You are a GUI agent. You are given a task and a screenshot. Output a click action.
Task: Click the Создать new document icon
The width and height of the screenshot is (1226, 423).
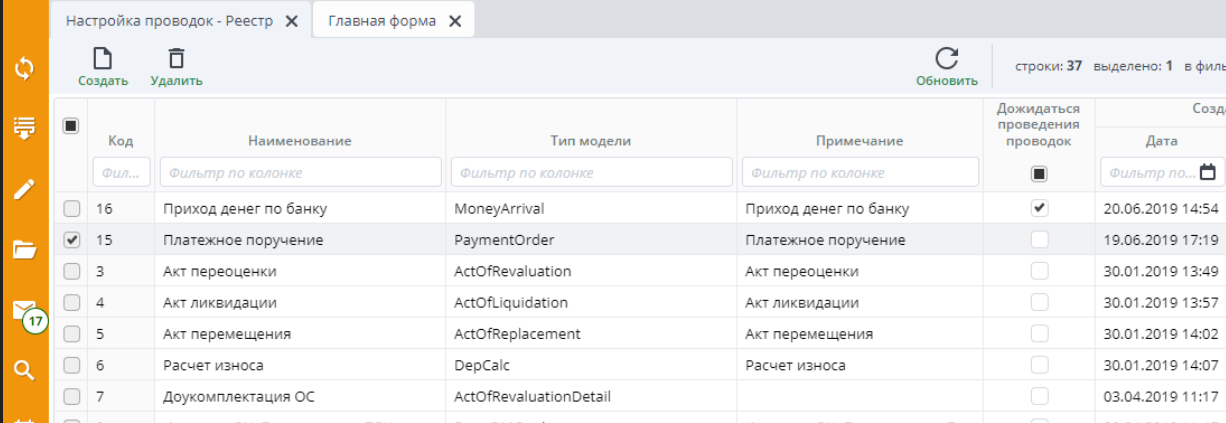102,60
